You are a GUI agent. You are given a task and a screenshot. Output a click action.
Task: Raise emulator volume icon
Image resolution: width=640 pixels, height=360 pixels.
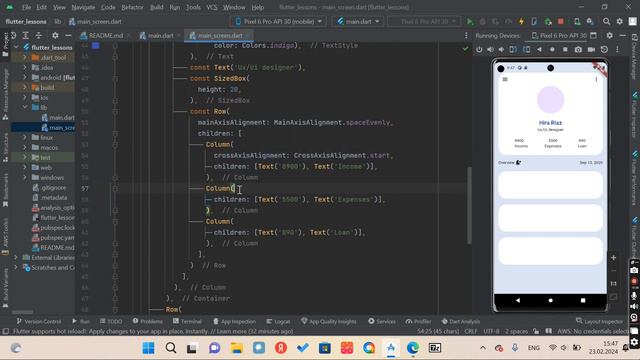click(490, 49)
